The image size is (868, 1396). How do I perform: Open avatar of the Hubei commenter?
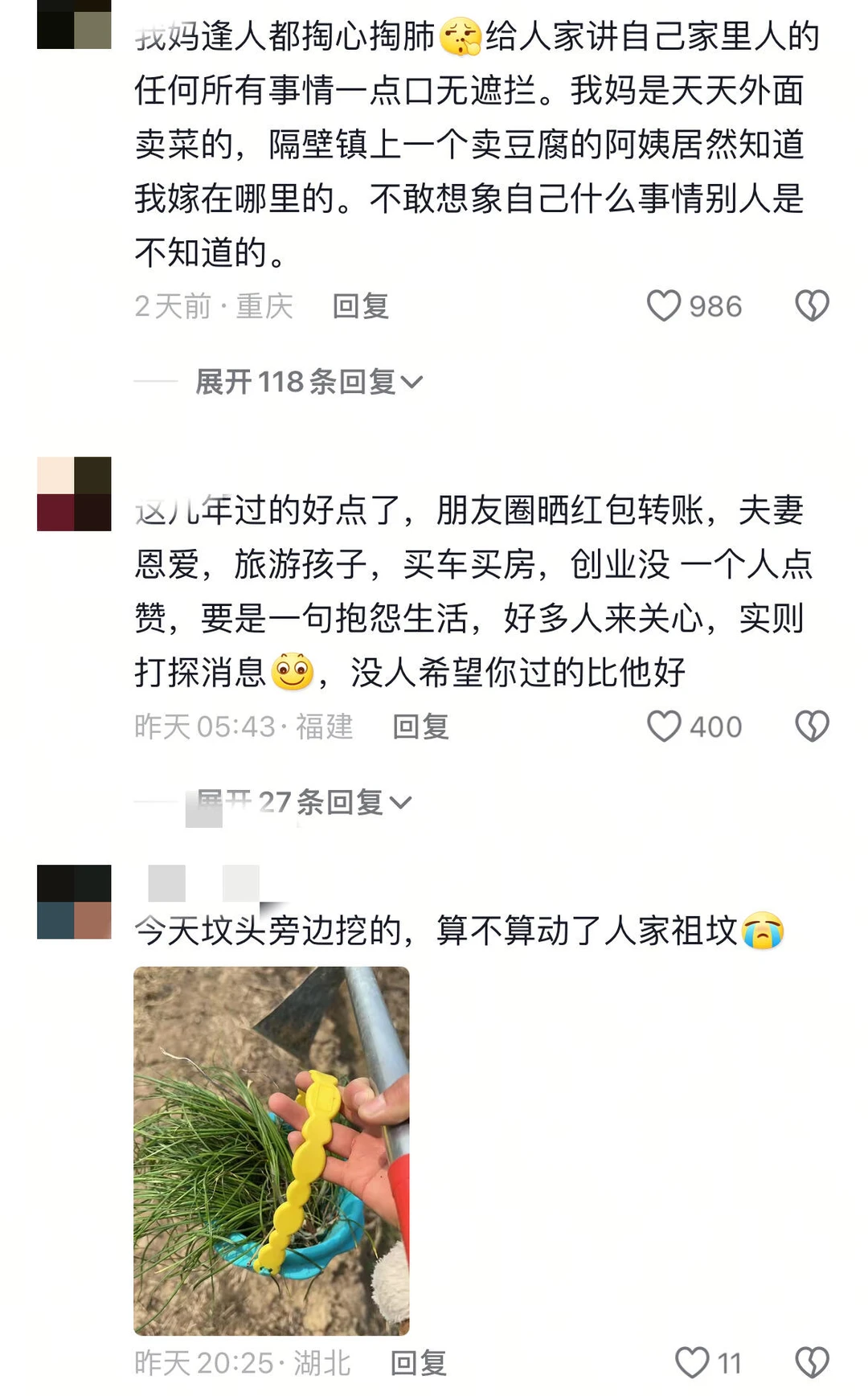74,902
